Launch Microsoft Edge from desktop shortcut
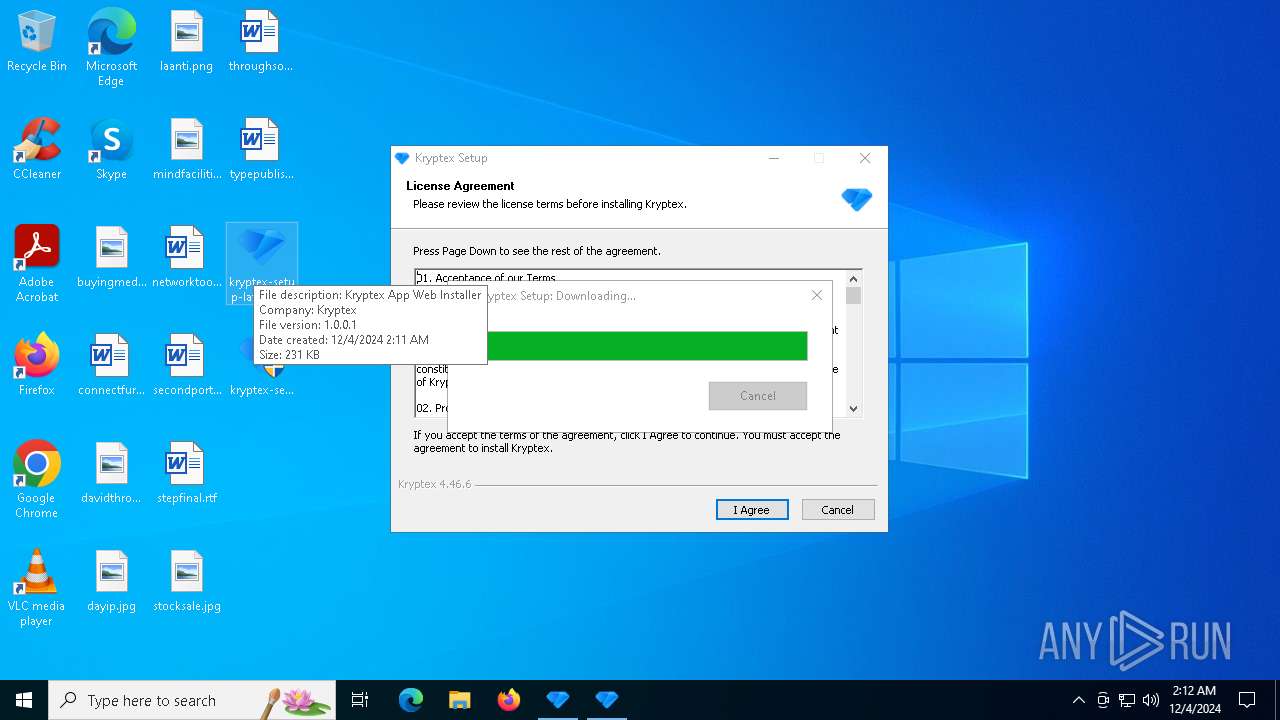This screenshot has width=1280, height=720. pyautogui.click(x=111, y=47)
